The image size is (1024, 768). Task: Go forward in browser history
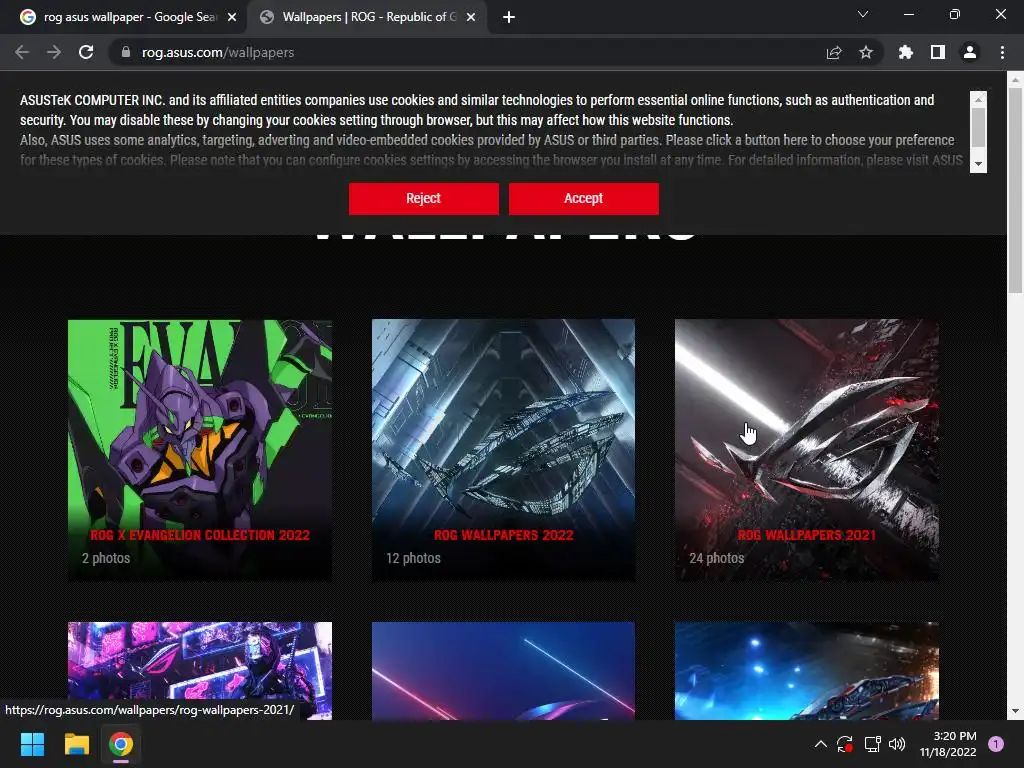tap(54, 52)
